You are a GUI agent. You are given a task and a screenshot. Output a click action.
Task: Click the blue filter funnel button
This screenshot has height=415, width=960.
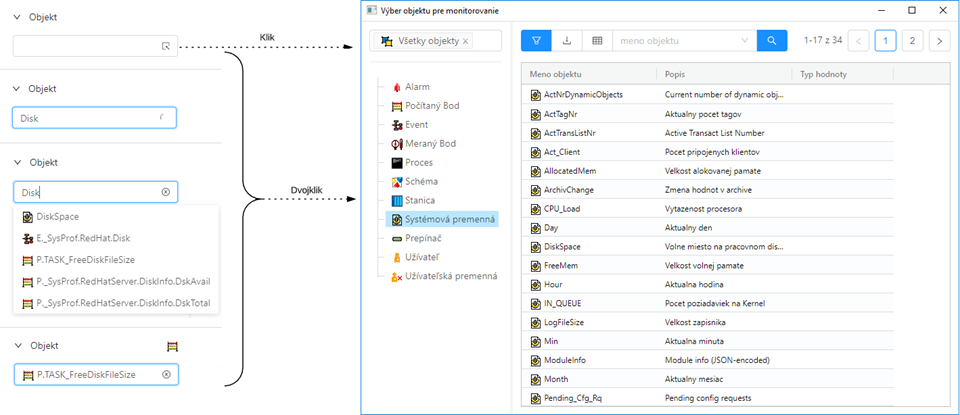pyautogui.click(x=536, y=41)
